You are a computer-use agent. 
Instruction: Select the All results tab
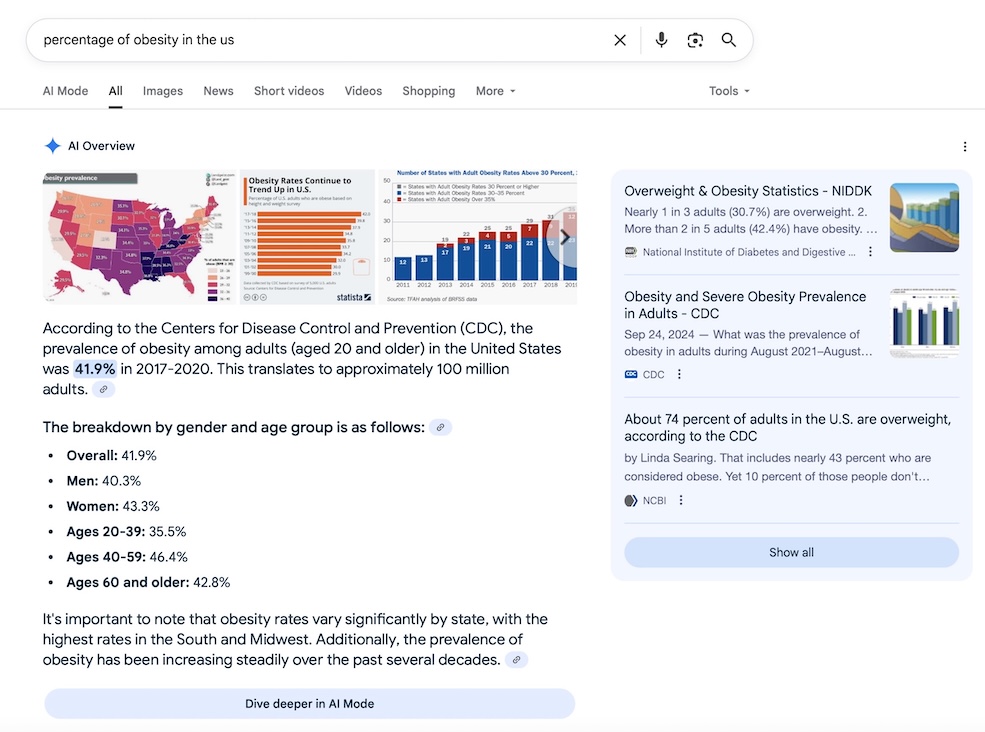[x=116, y=91]
